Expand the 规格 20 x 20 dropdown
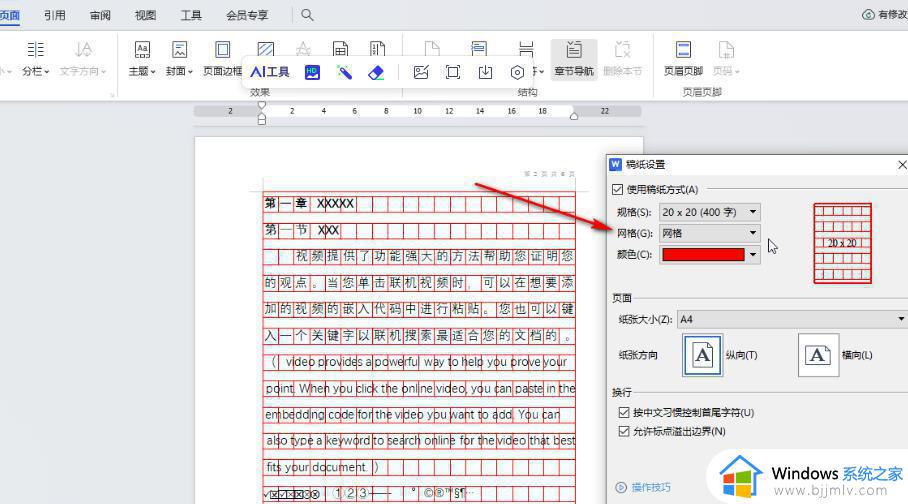The image size is (908, 504). pyautogui.click(x=710, y=212)
